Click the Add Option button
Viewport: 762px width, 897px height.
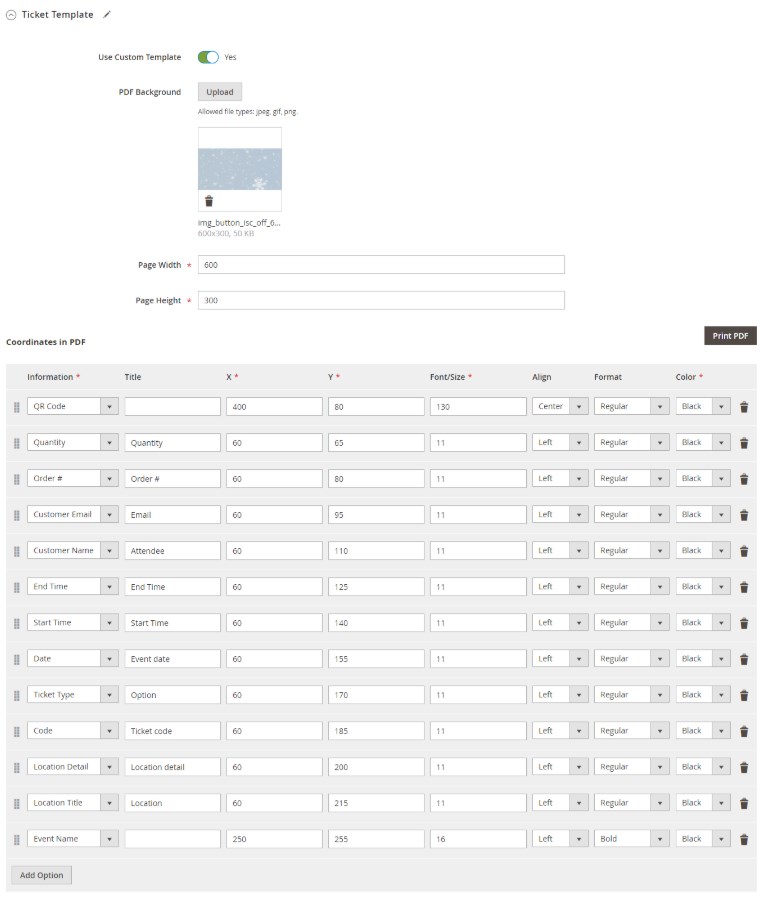click(x=42, y=875)
